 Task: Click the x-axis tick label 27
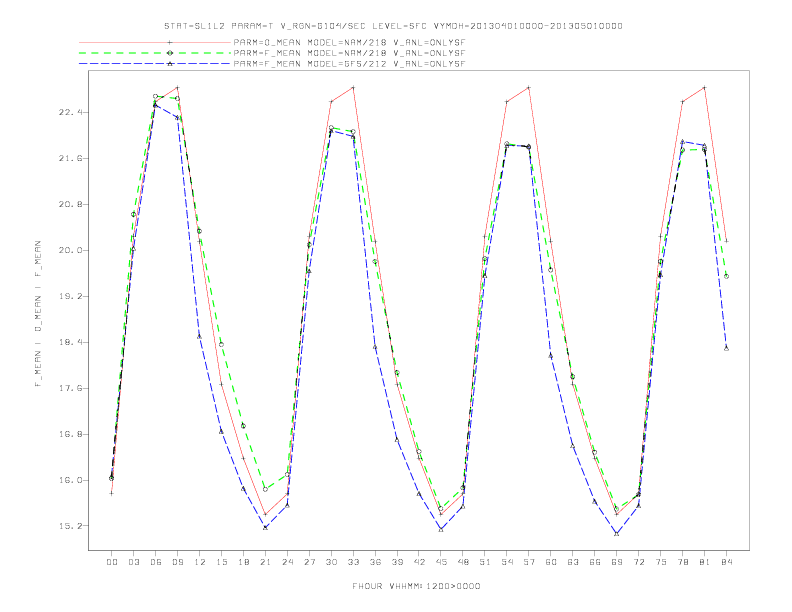[x=309, y=562]
